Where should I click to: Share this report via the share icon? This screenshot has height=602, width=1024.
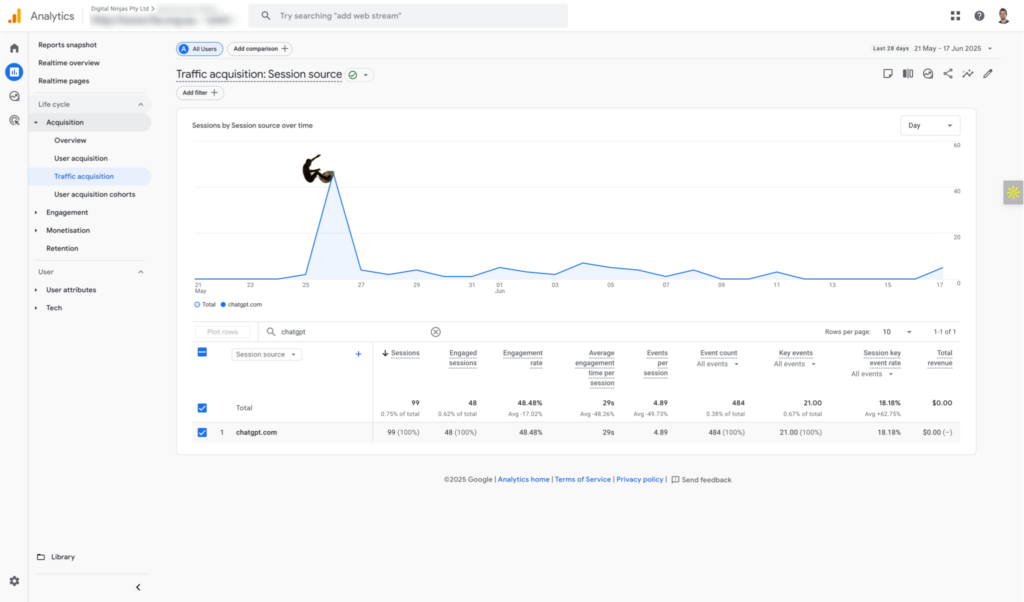pyautogui.click(x=948, y=73)
